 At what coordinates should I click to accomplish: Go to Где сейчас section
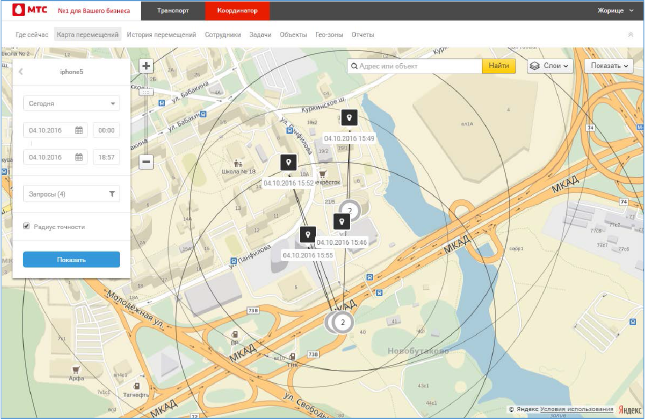32,35
